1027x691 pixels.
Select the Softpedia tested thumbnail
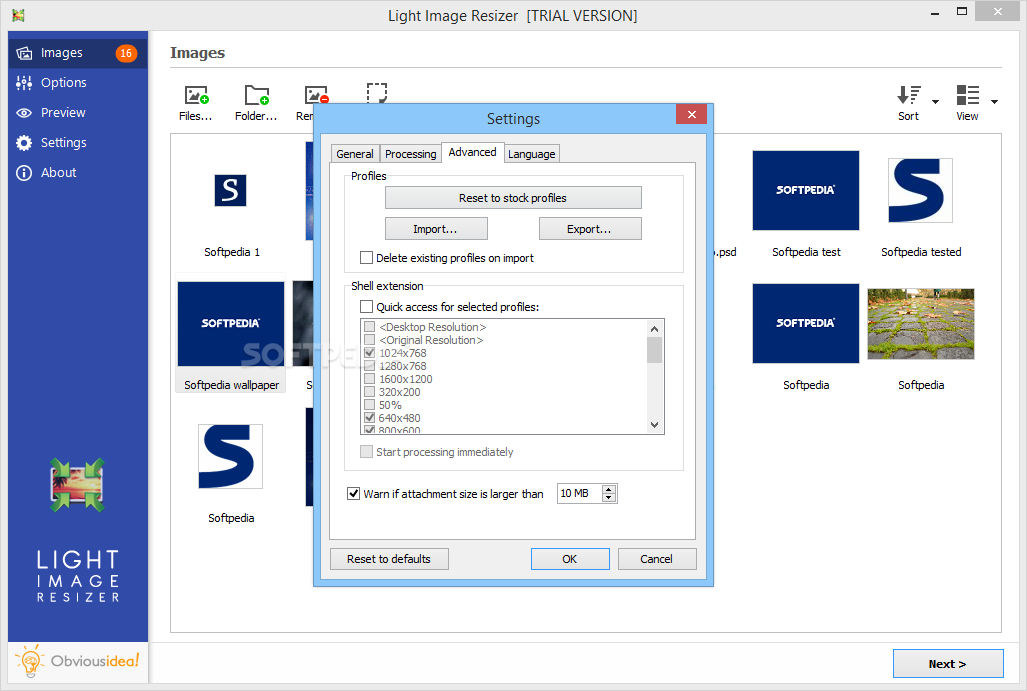pyautogui.click(x=920, y=191)
